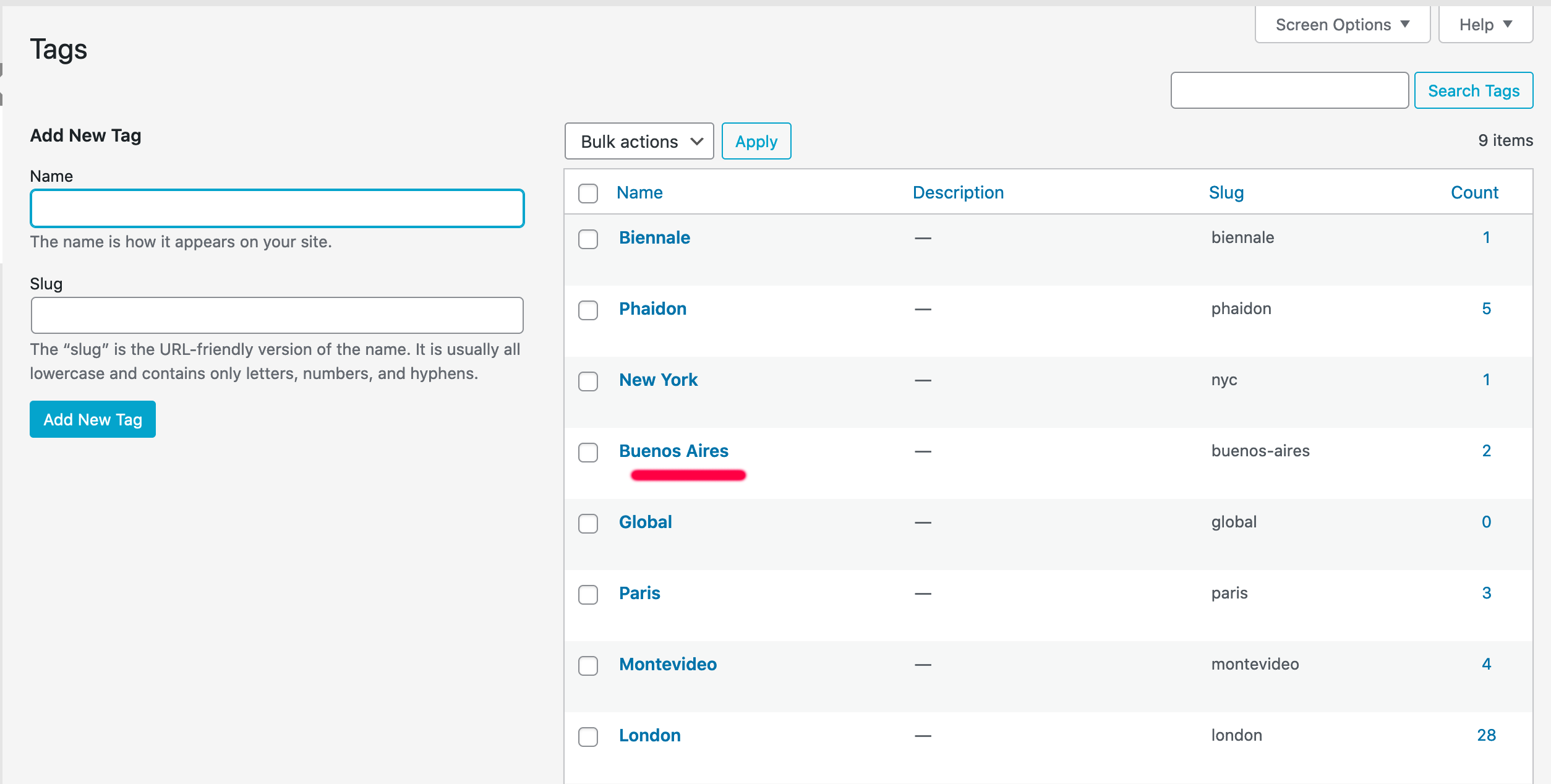Click the Search Tags button
This screenshot has width=1551, height=784.
[x=1473, y=91]
